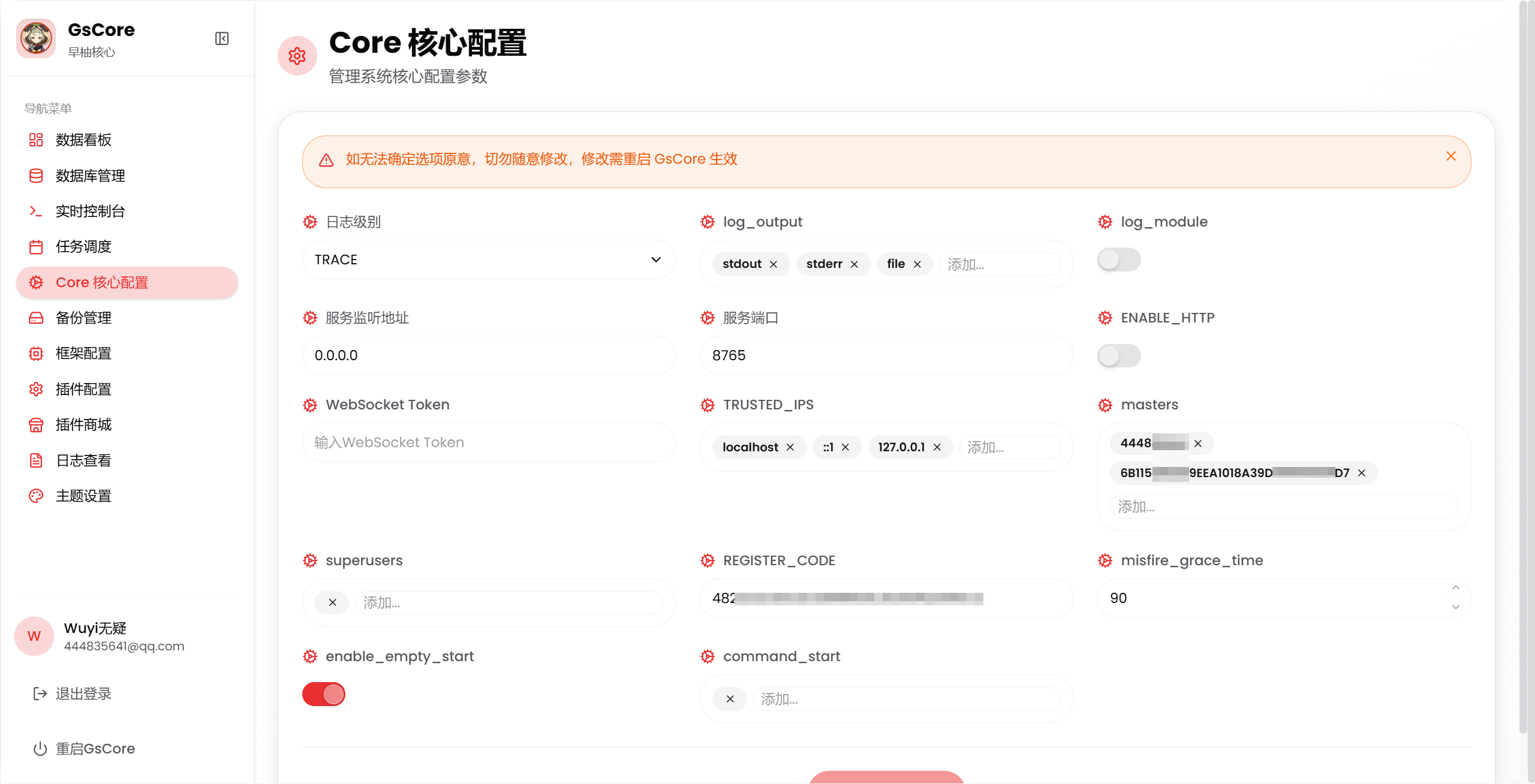Enable the log_module switch
This screenshot has width=1535, height=784.
pos(1119,260)
